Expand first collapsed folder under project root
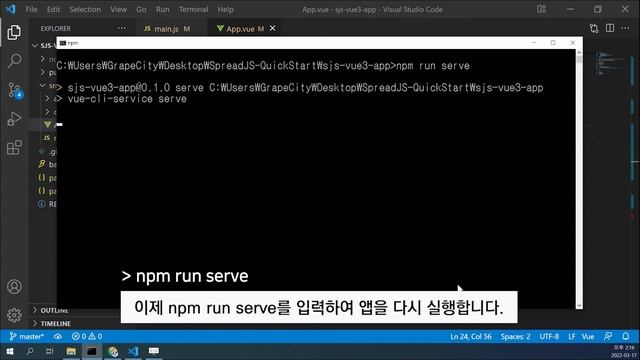 point(42,59)
